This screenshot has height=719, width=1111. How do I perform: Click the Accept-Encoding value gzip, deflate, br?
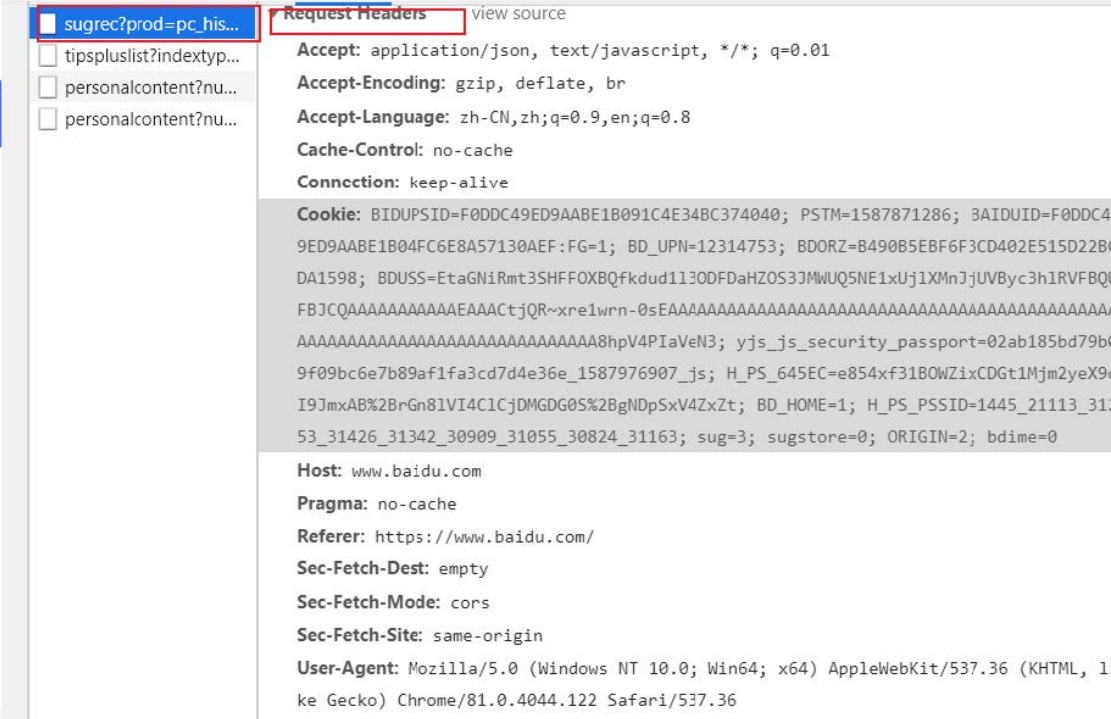[540, 84]
